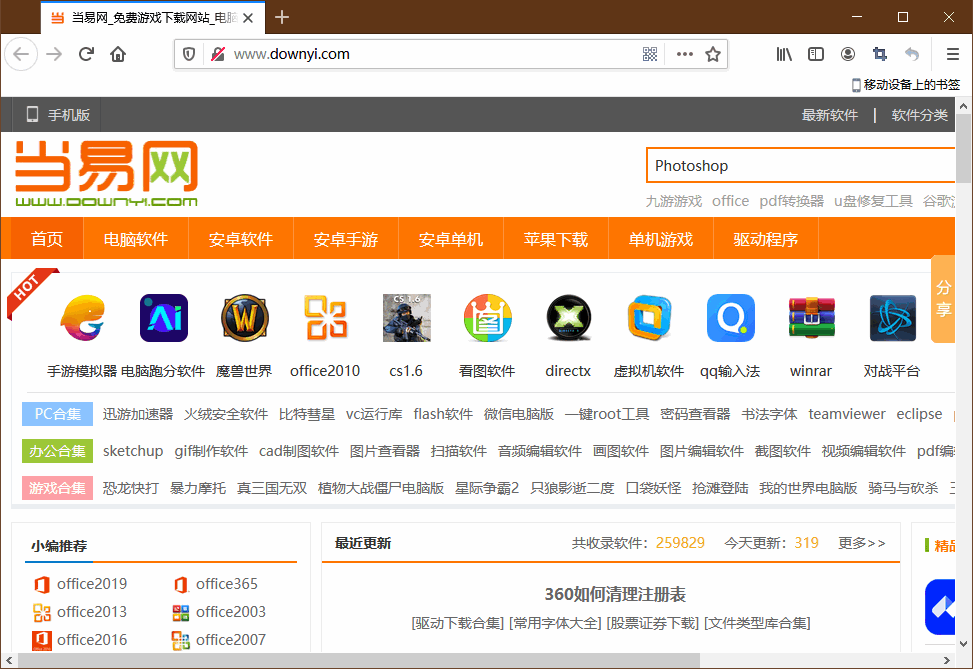Bookmark the page with the star icon
Screen dimensions: 973x669
[713, 54]
